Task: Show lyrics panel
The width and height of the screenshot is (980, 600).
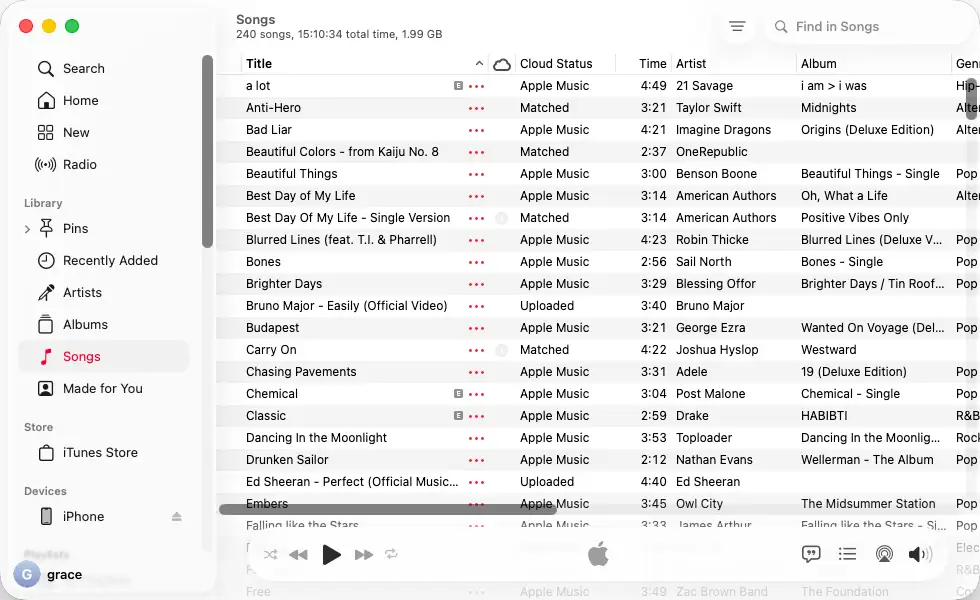Action: [x=811, y=554]
